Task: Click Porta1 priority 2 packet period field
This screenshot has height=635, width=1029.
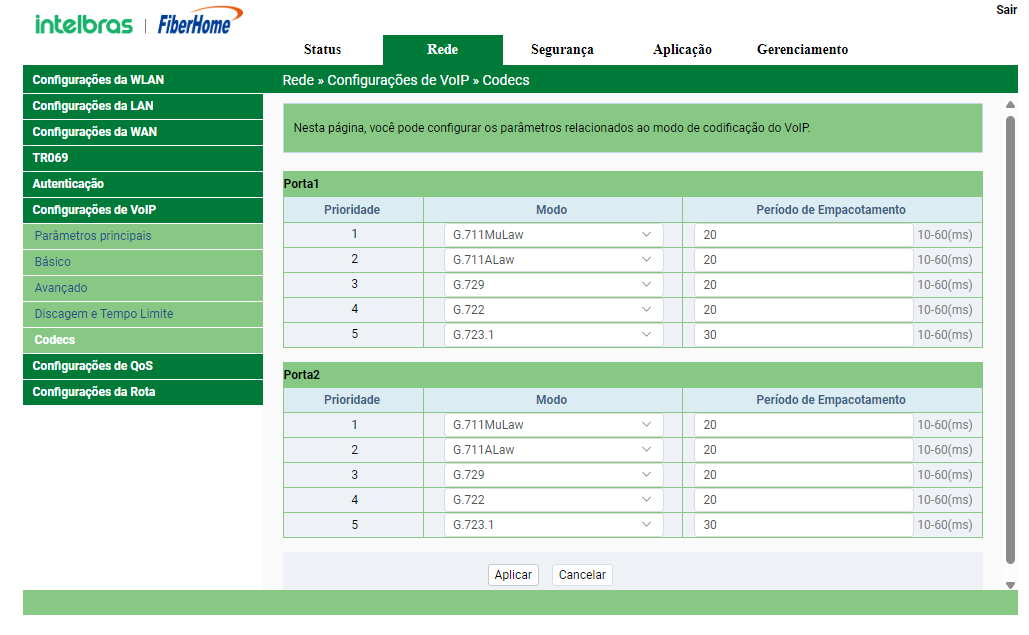Action: 803,260
